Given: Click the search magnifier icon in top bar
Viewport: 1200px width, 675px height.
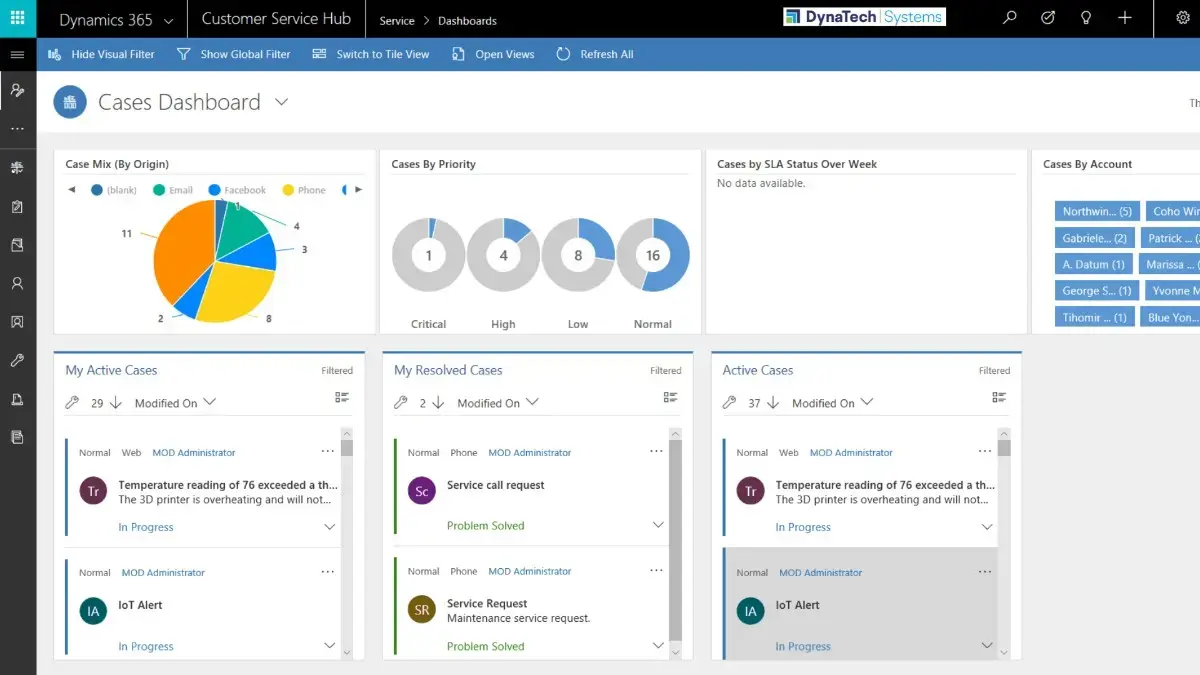Looking at the screenshot, I should tap(1010, 18).
